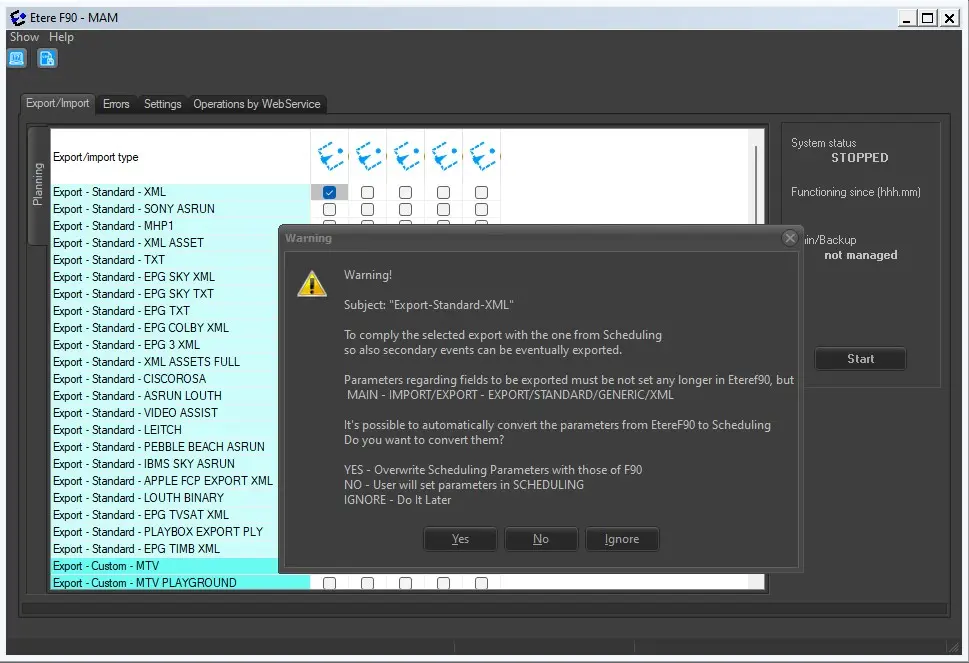Viewport: 969px width, 663px height.
Task: Select the fifth Etere logo column header
Action: (x=481, y=156)
